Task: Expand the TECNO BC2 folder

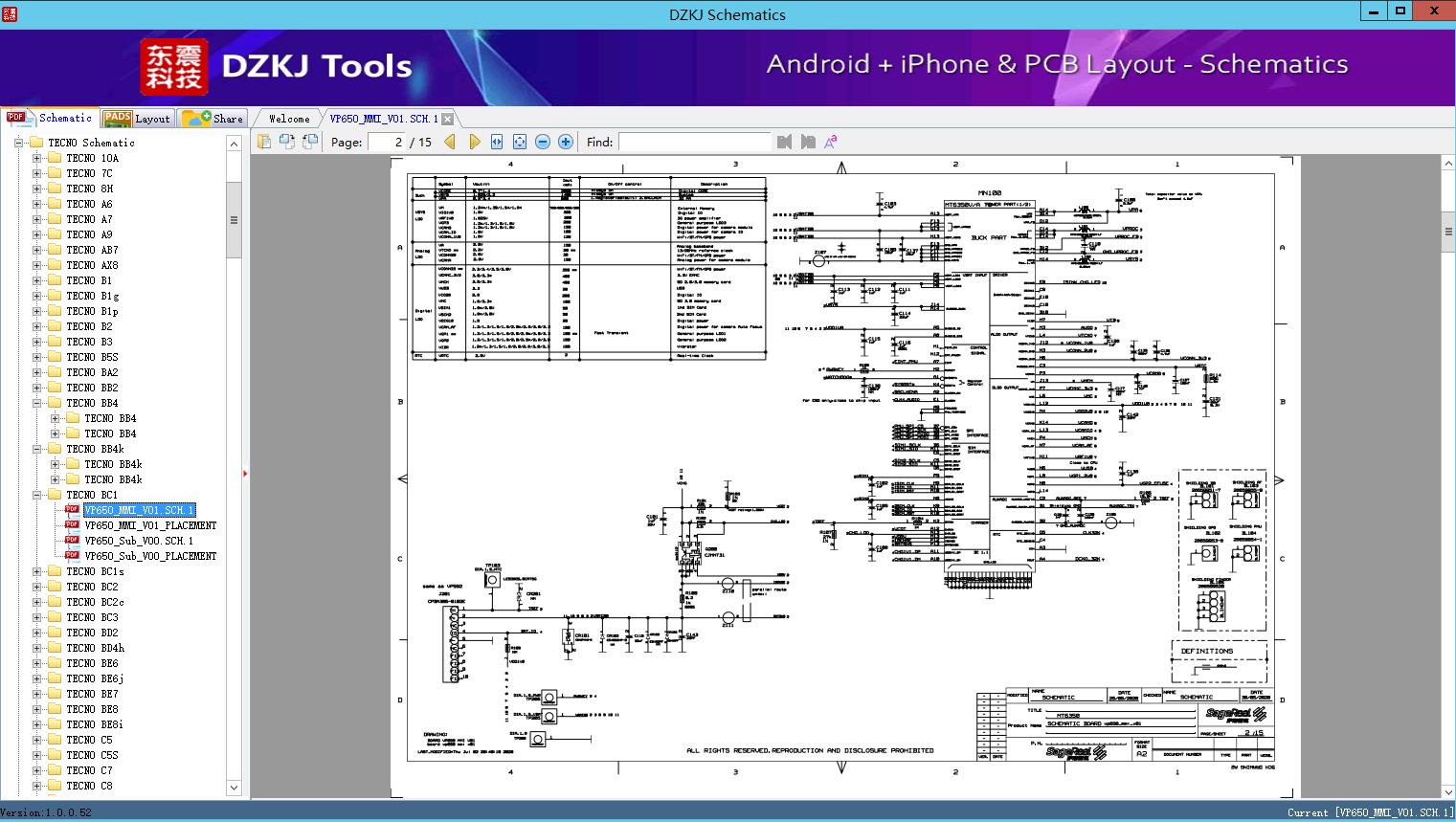Action: point(36,587)
